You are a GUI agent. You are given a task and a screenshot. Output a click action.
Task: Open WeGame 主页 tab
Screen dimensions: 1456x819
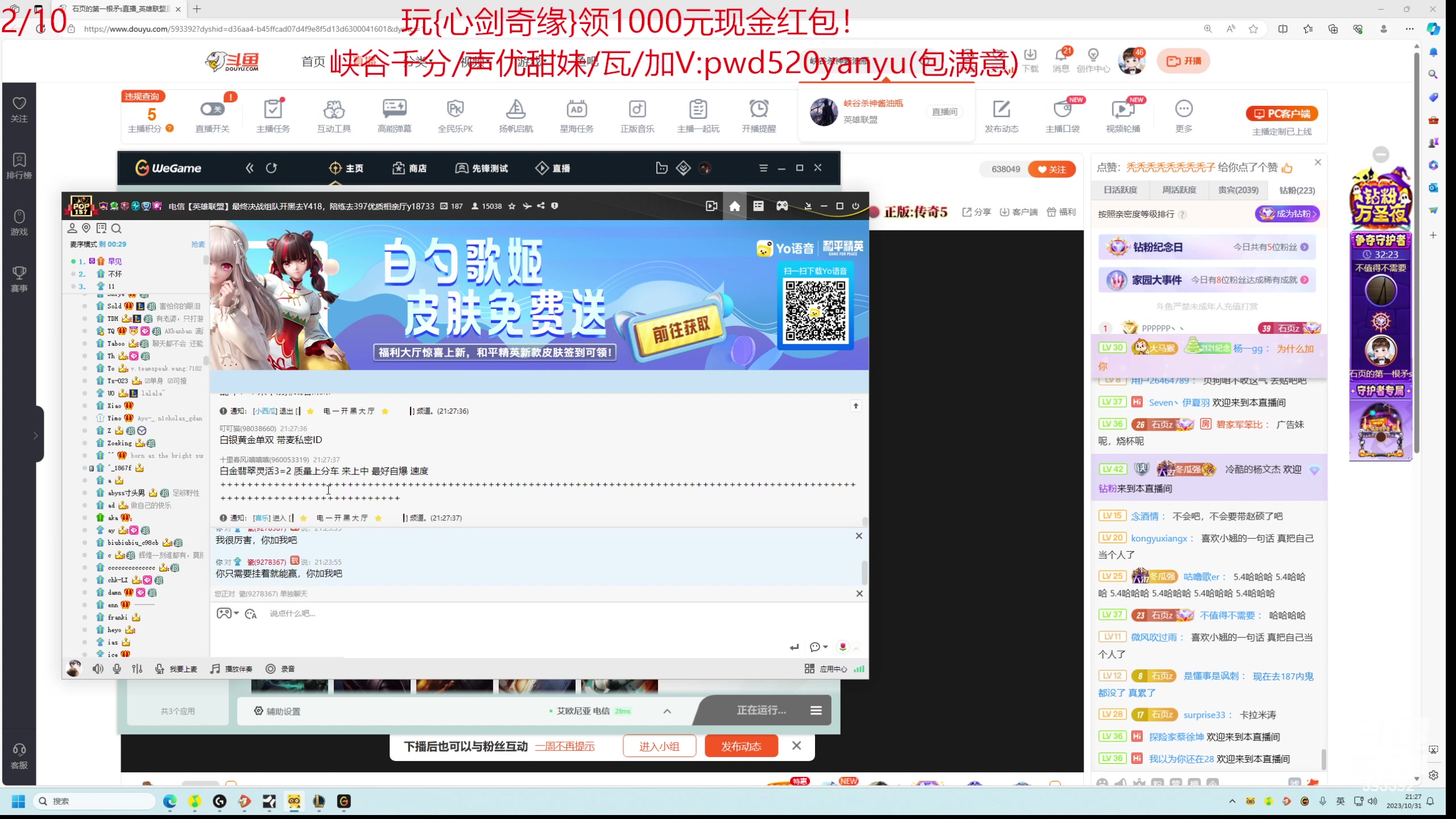(x=346, y=168)
